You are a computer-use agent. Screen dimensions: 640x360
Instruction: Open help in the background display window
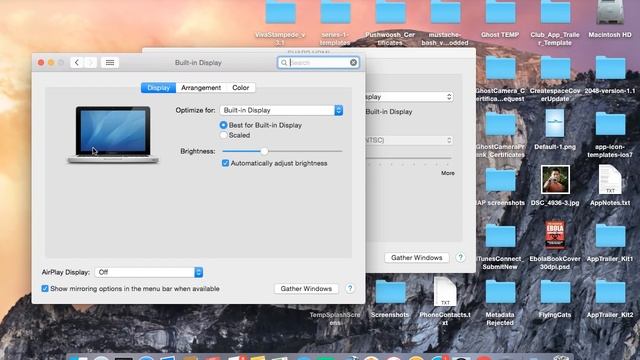click(460, 257)
